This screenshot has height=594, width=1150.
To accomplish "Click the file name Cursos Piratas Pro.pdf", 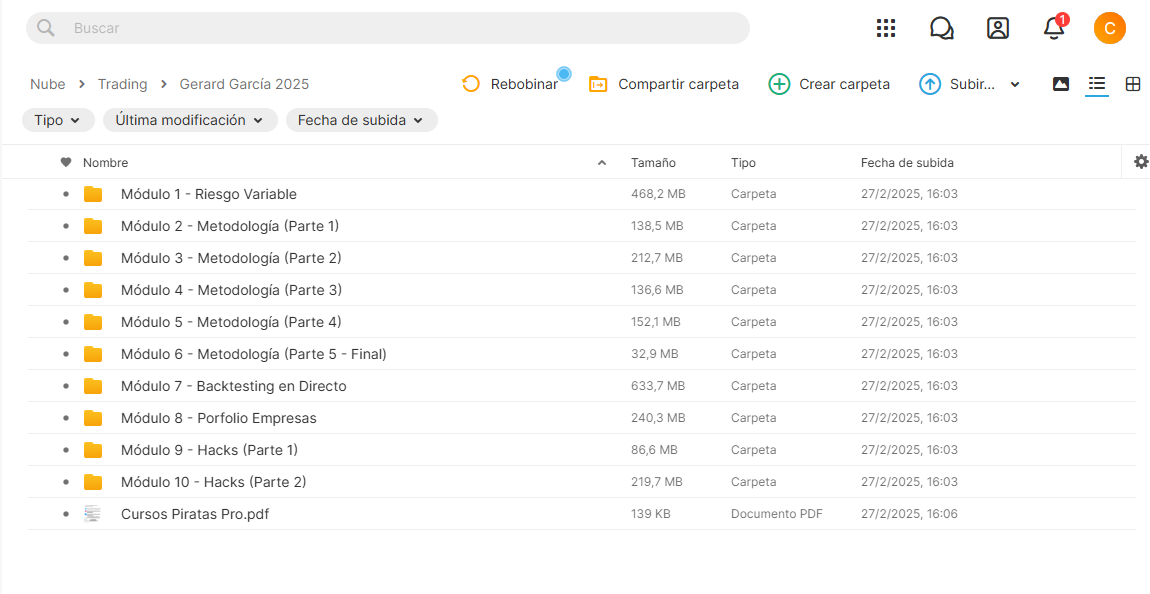I will 195,514.
